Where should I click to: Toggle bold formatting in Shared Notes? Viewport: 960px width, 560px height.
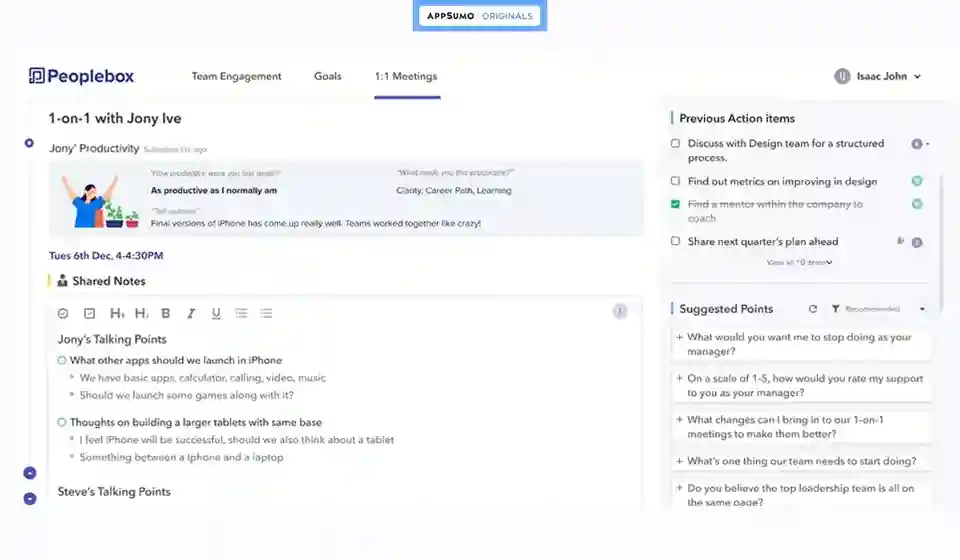tap(166, 313)
